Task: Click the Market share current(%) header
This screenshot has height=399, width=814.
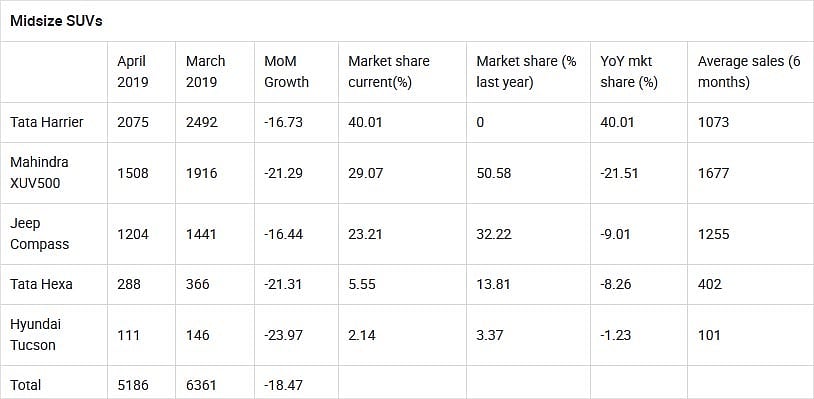Action: tap(389, 72)
